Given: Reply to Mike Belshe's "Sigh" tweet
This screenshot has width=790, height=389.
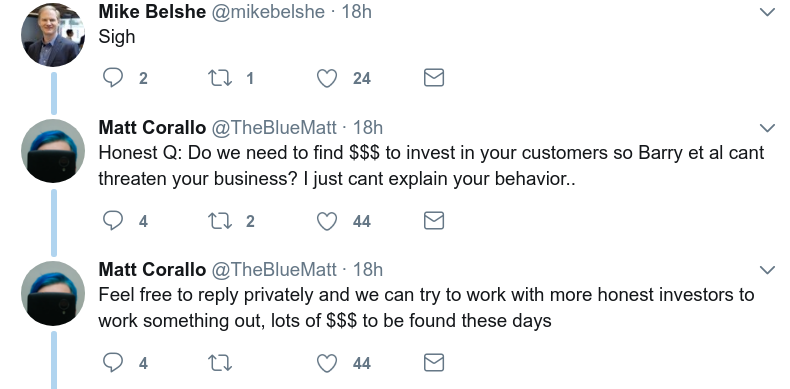Looking at the screenshot, I should [113, 78].
